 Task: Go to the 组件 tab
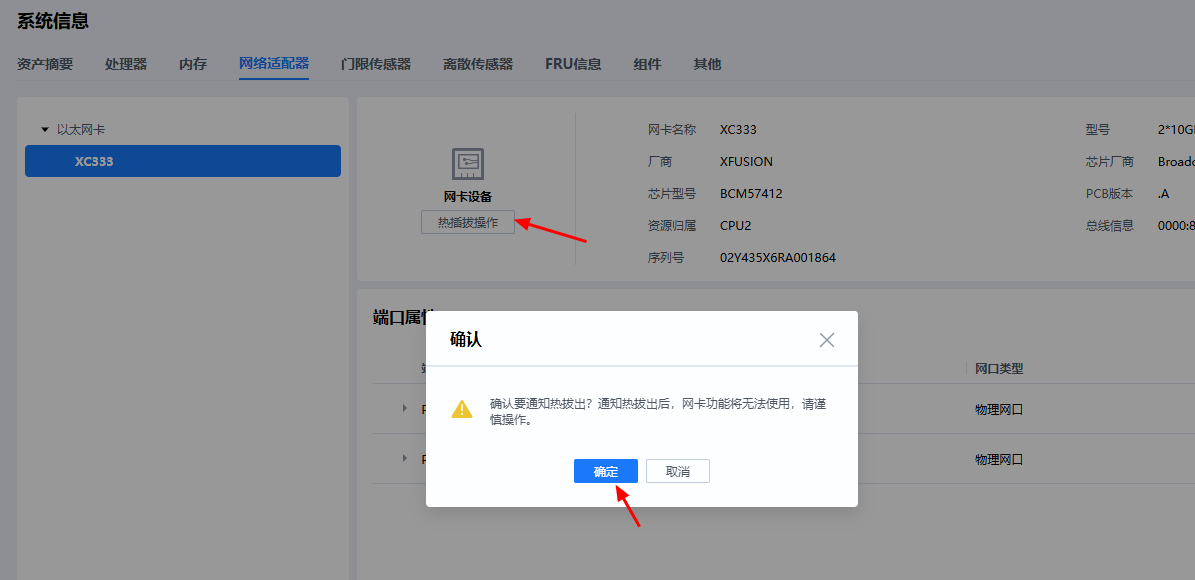[x=647, y=64]
